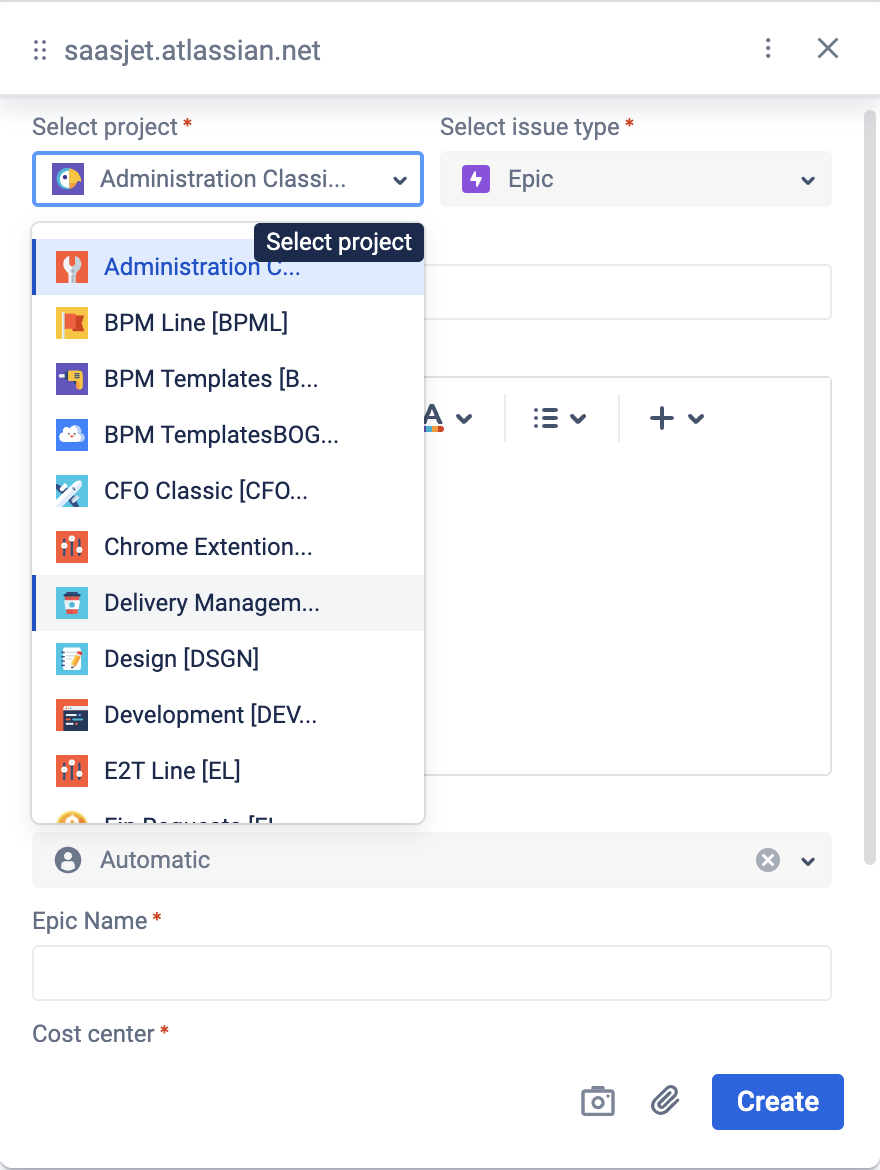Click the purple Epic issue type icon
Viewport: 880px width, 1170px height.
[x=476, y=179]
